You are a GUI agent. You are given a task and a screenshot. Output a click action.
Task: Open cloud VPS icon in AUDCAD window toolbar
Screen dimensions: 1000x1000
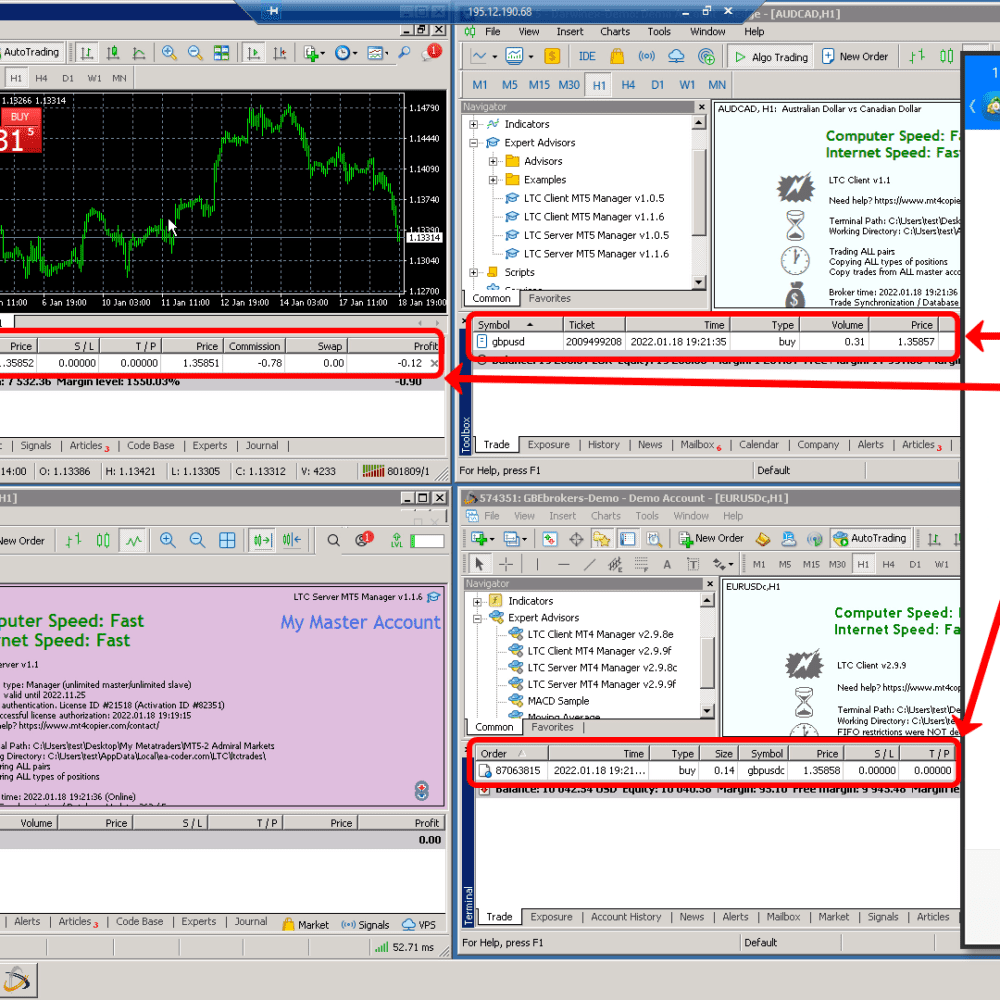coord(676,56)
